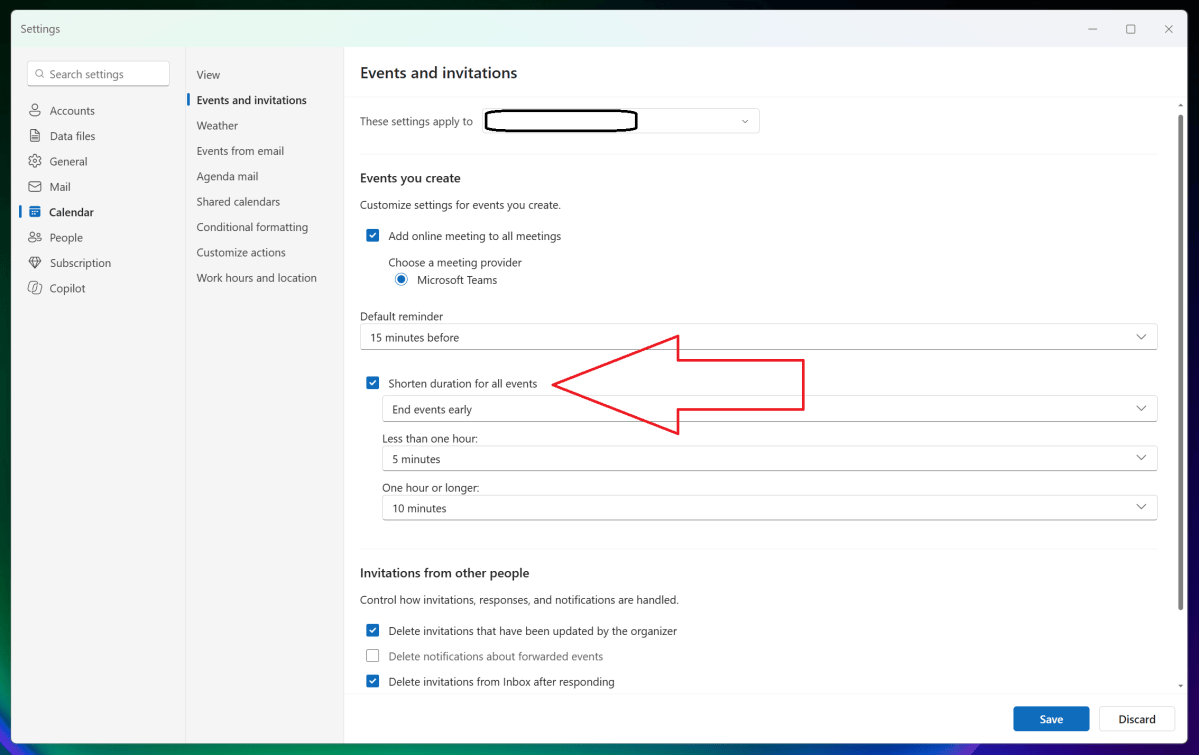
Task: Click the Accounts person icon
Action: 34,110
